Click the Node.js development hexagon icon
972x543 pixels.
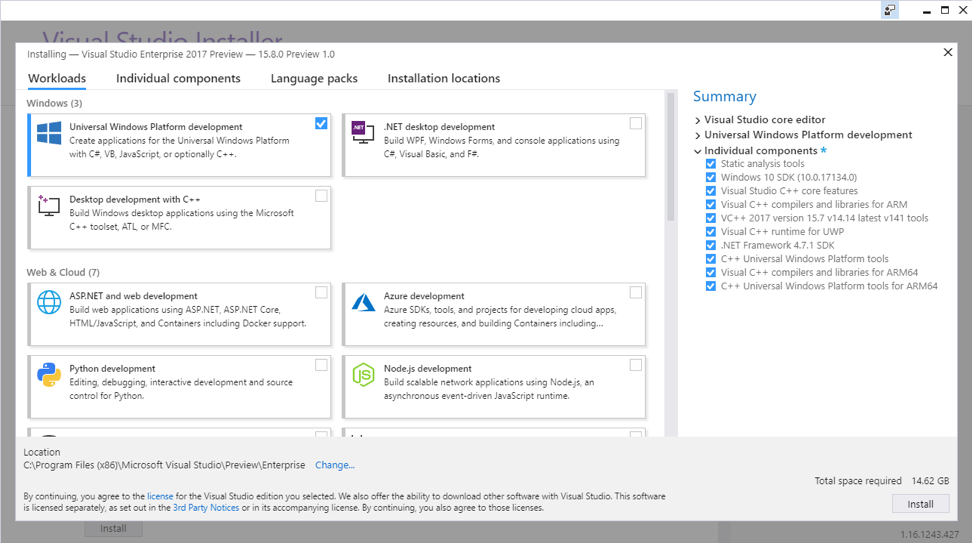point(363,375)
